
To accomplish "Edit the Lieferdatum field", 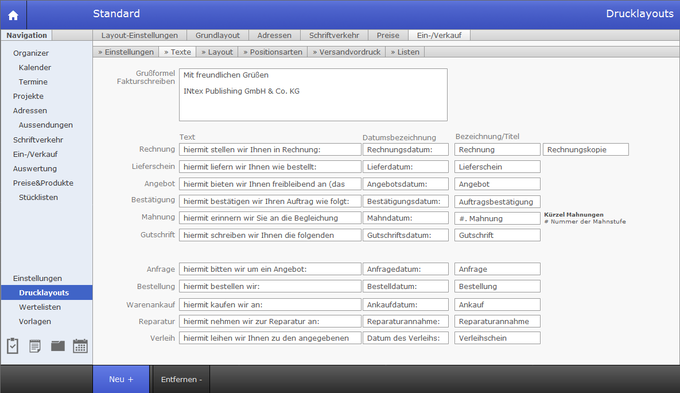I will (x=405, y=167).
